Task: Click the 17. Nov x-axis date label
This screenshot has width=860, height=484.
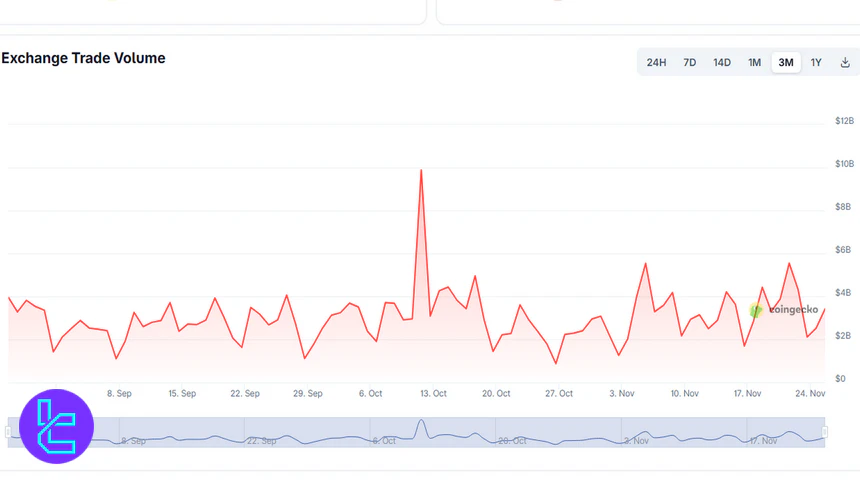Action: click(747, 393)
